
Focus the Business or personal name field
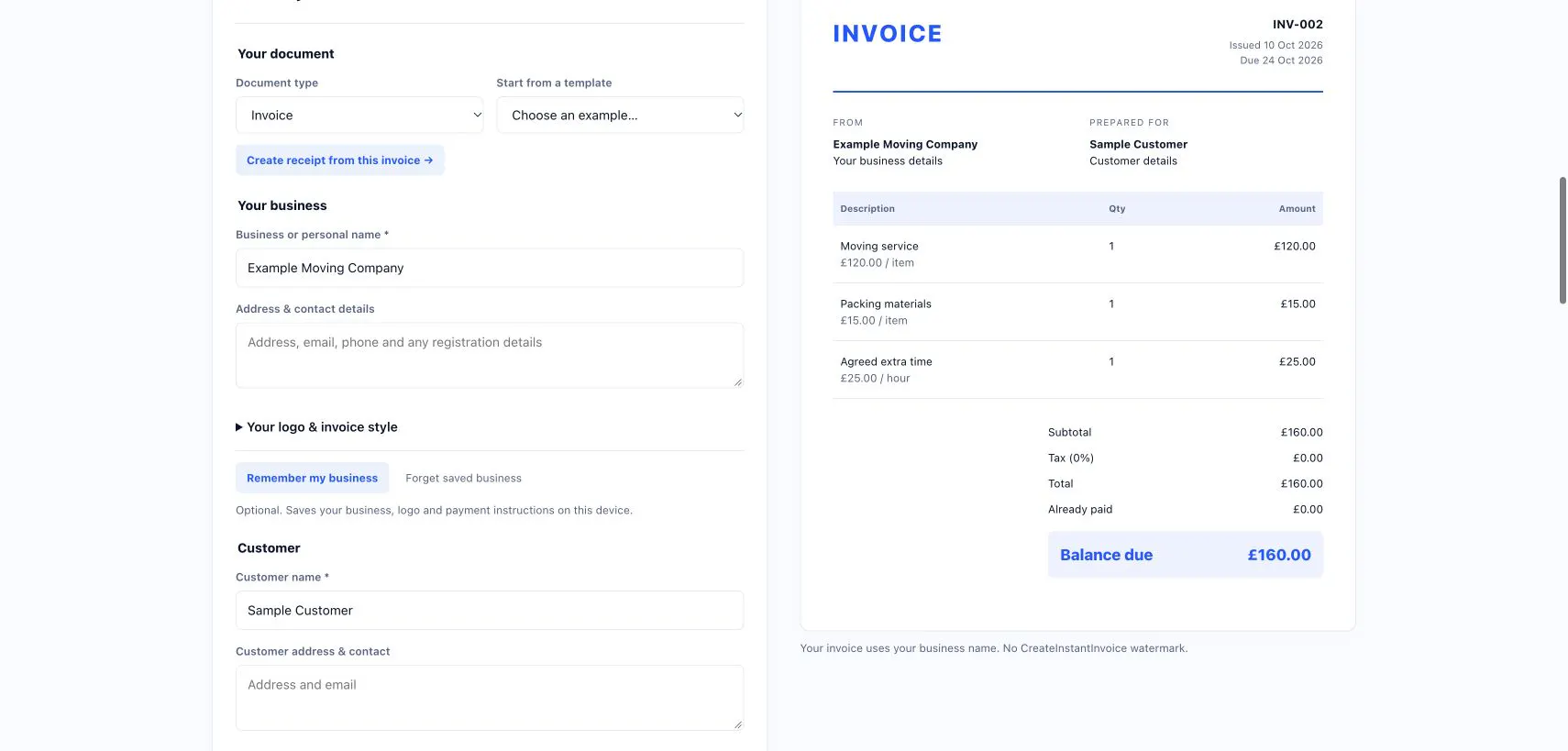[x=490, y=268]
